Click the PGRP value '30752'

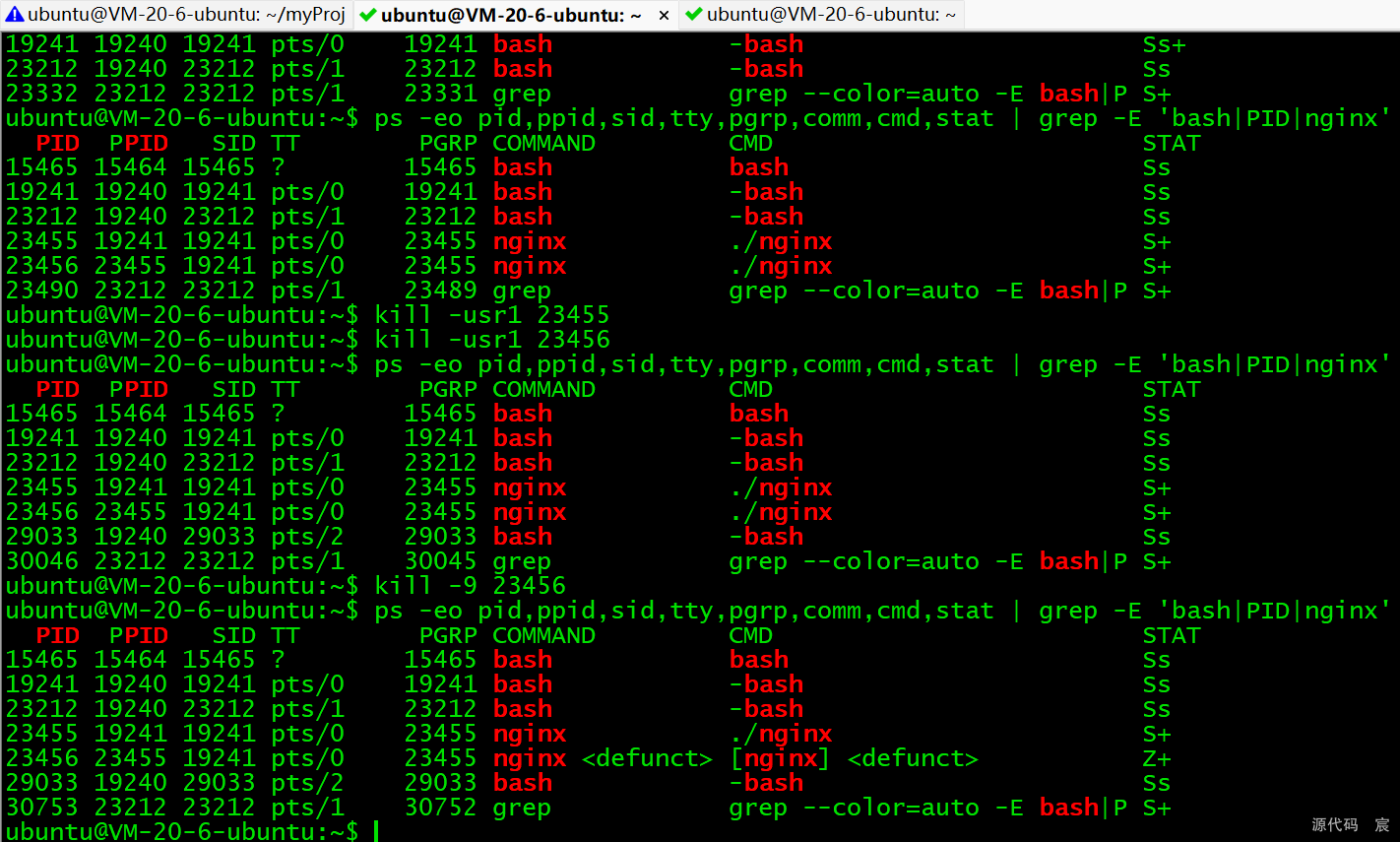point(440,808)
